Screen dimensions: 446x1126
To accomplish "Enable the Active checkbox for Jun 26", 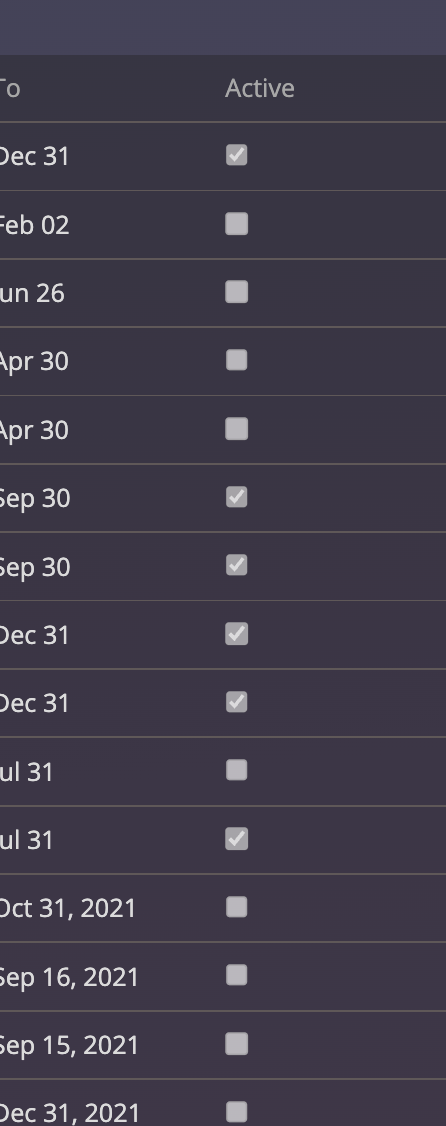I will [236, 292].
